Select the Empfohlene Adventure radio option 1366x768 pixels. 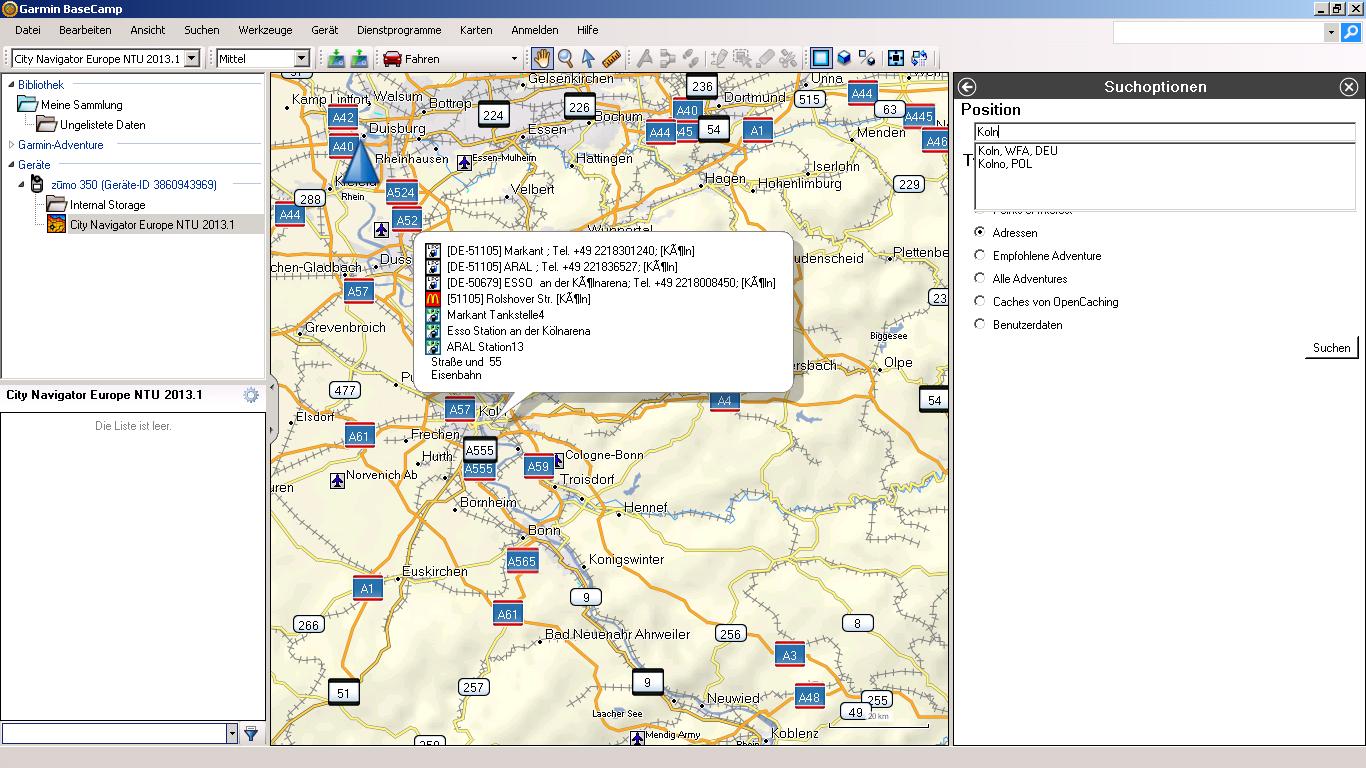coord(980,256)
